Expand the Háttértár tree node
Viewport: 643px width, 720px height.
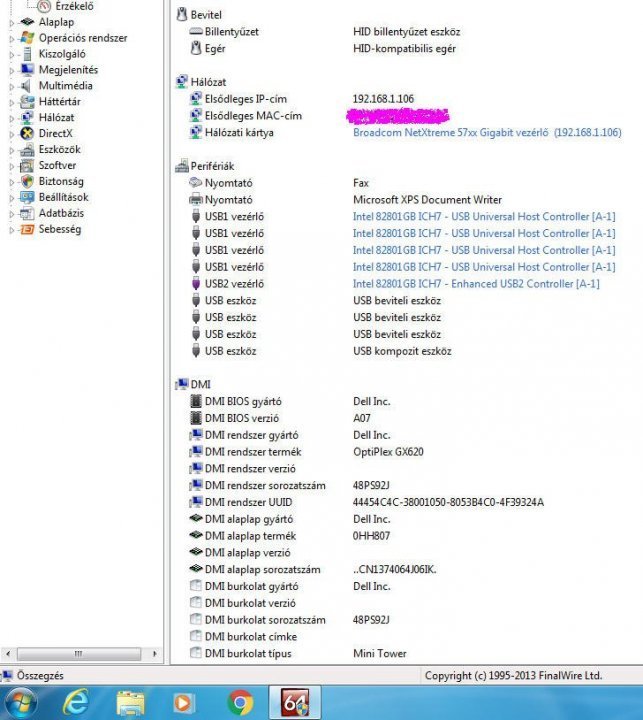[x=12, y=102]
